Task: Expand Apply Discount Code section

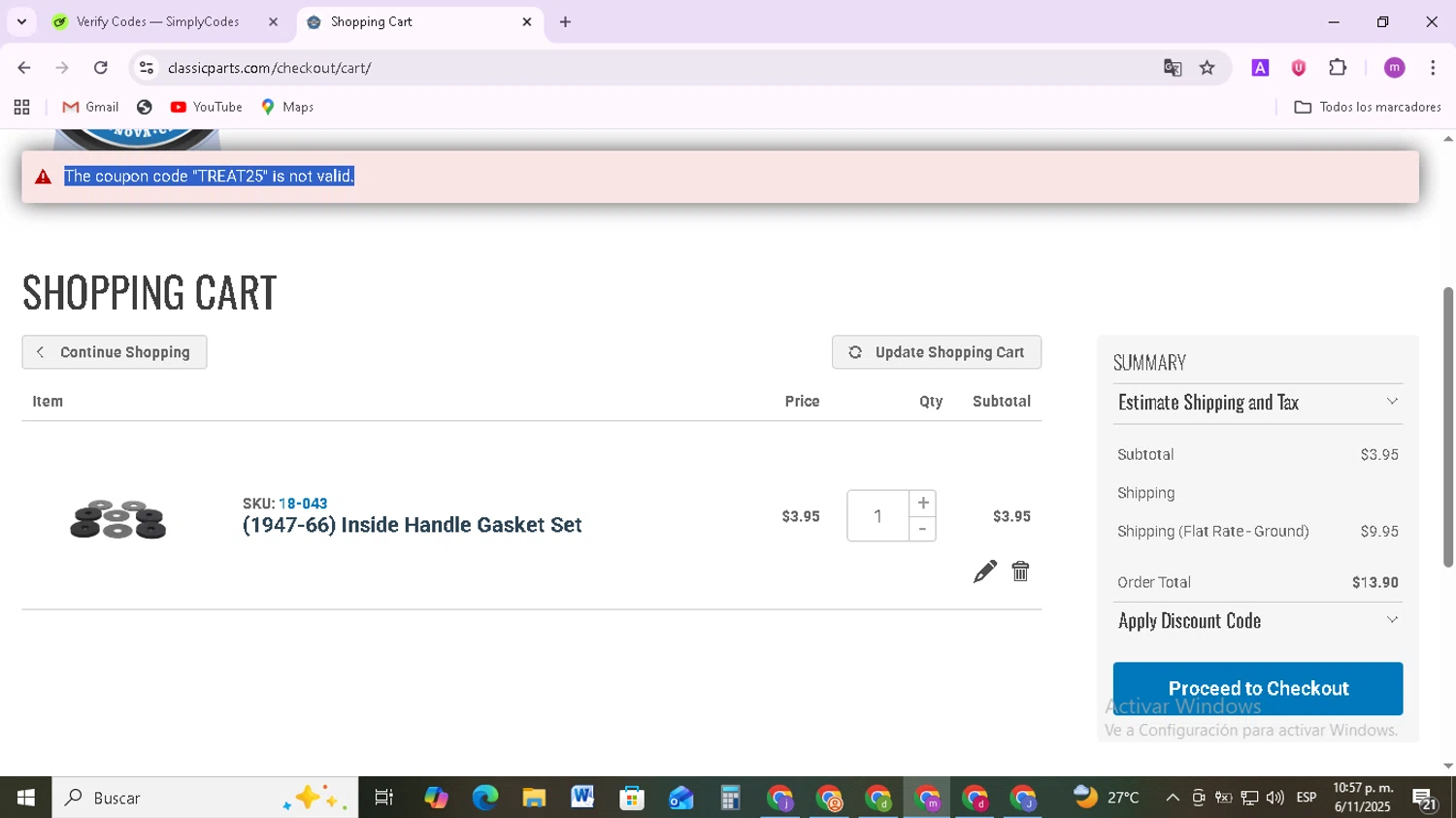Action: point(1258,621)
